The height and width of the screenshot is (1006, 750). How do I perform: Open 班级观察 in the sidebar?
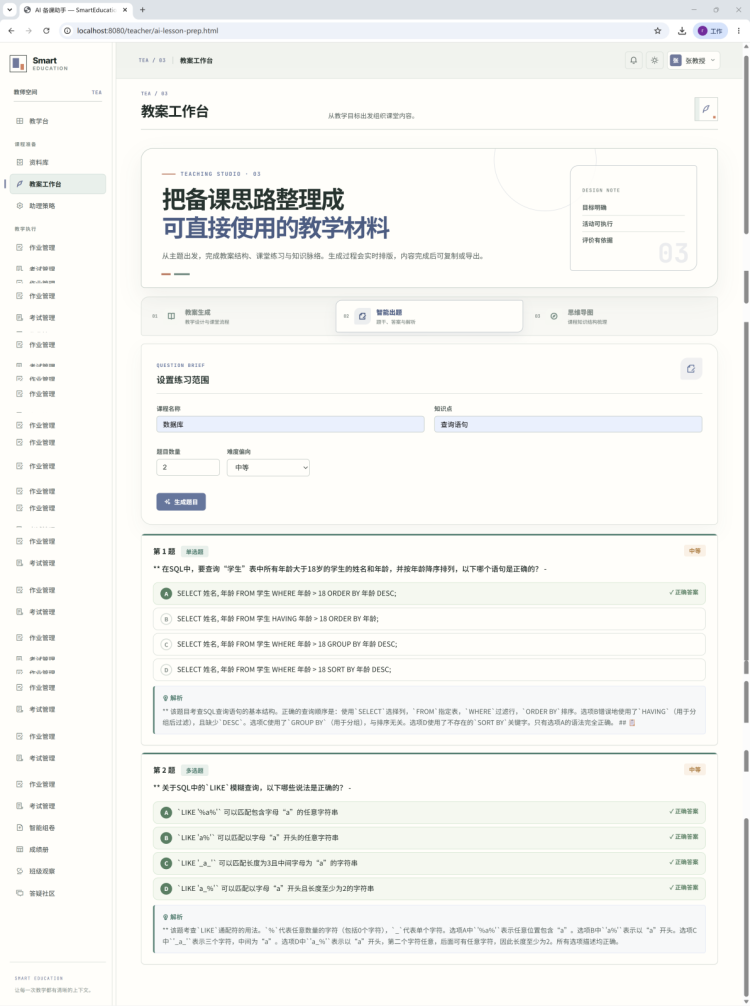[x=58, y=871]
